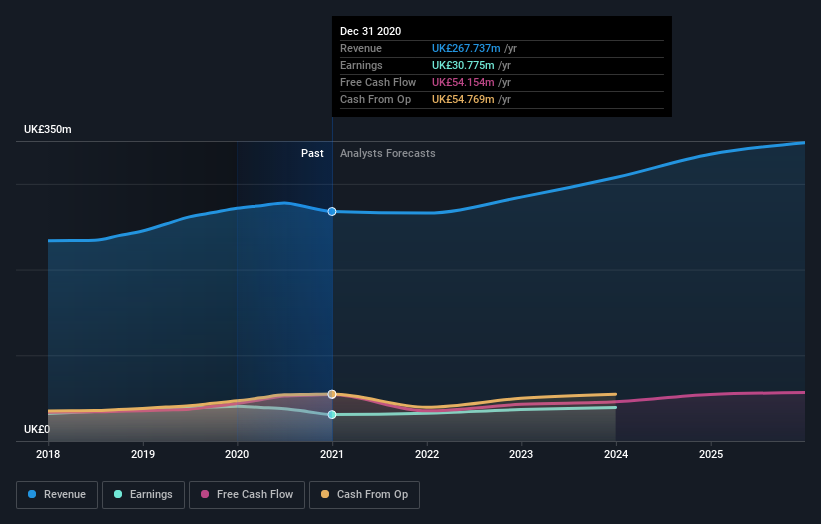The width and height of the screenshot is (821, 524).
Task: Click the Dec 31 2020 tooltip date
Action: click(x=371, y=31)
